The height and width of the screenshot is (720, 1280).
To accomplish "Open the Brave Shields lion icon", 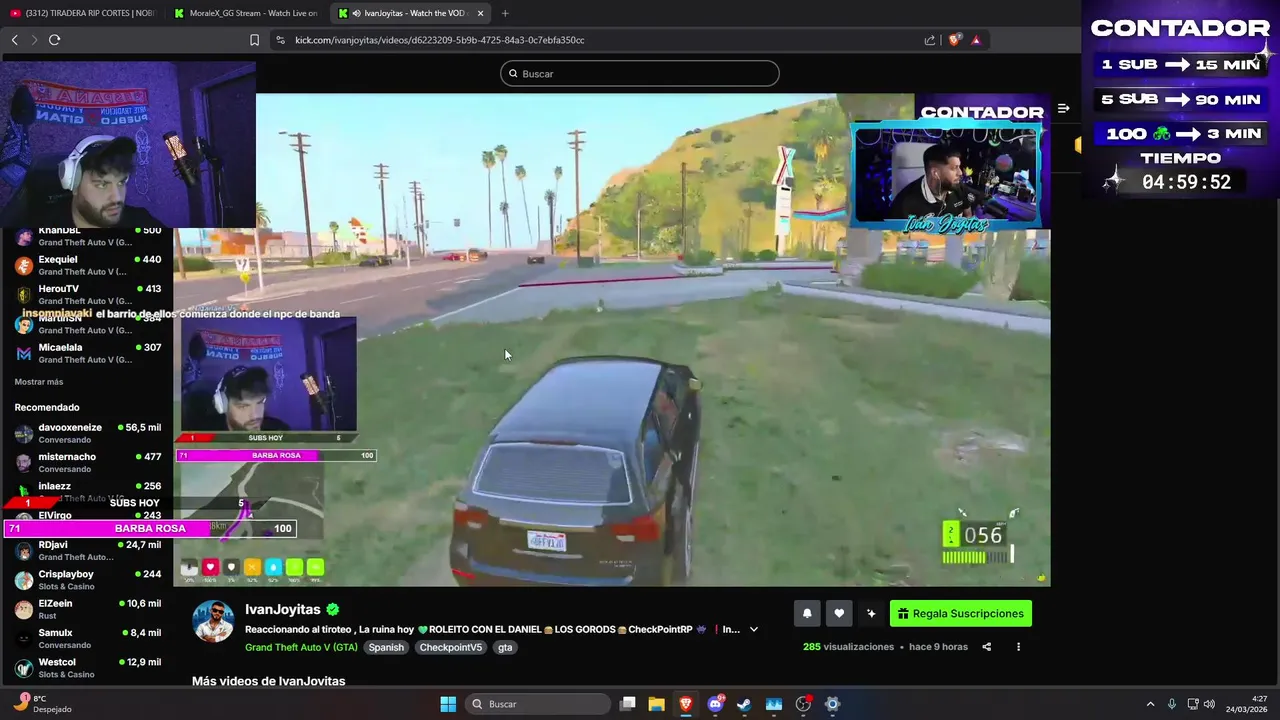I will tap(954, 40).
